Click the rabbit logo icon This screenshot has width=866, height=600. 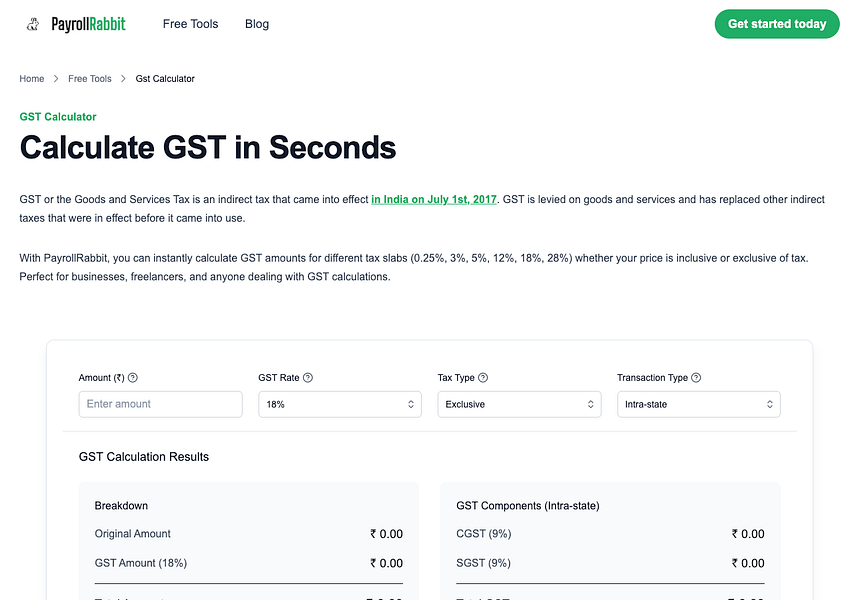[30, 23]
